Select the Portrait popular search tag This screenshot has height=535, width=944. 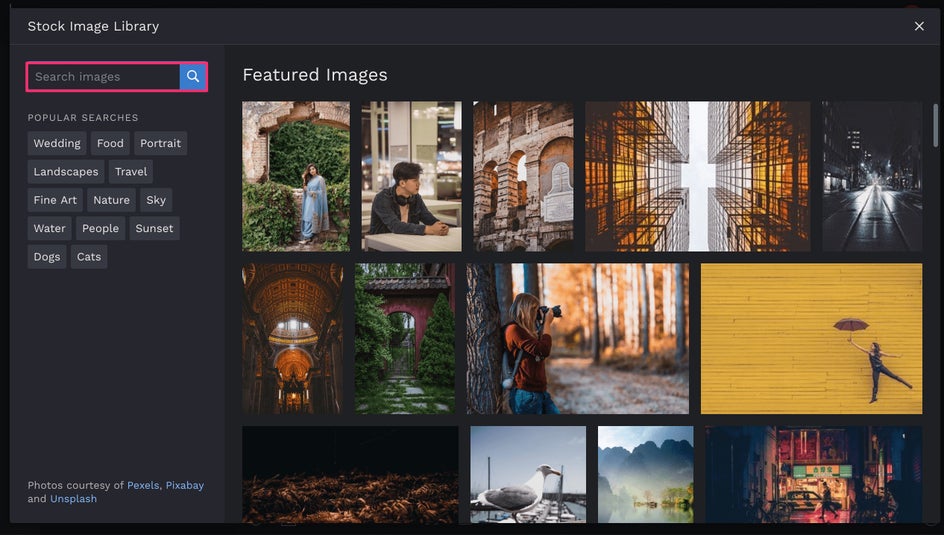161,143
